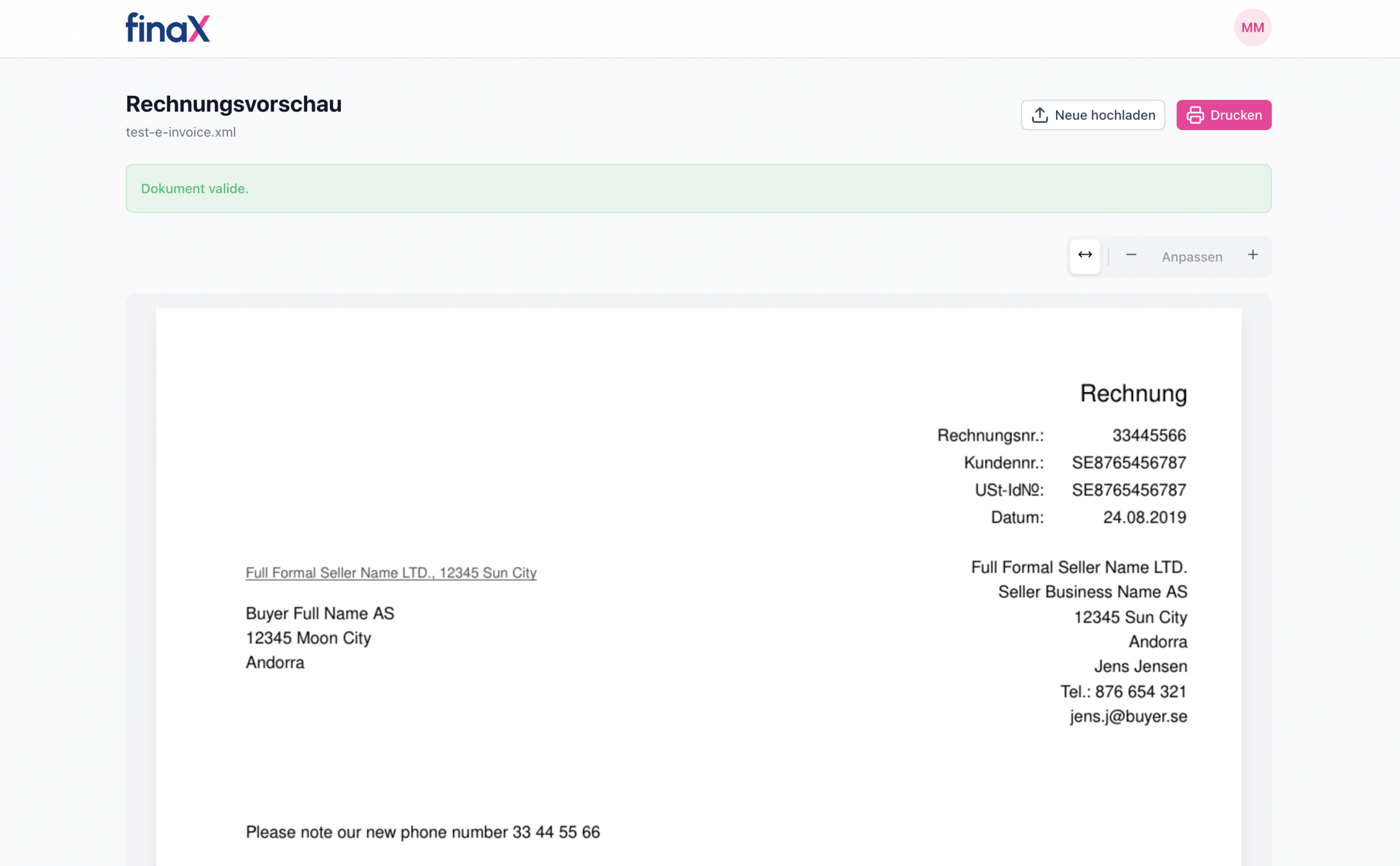The image size is (1400, 866).
Task: Click the Anpassen zoom label
Action: pos(1192,257)
